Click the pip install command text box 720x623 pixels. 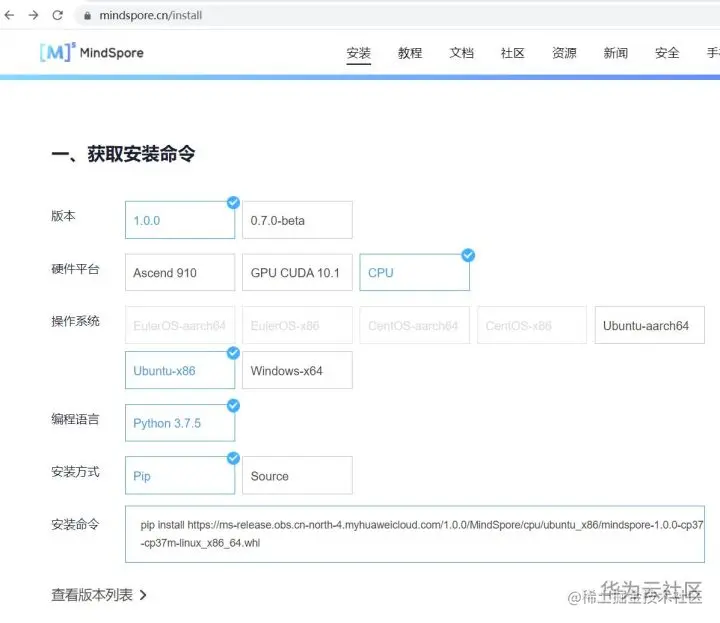(415, 534)
